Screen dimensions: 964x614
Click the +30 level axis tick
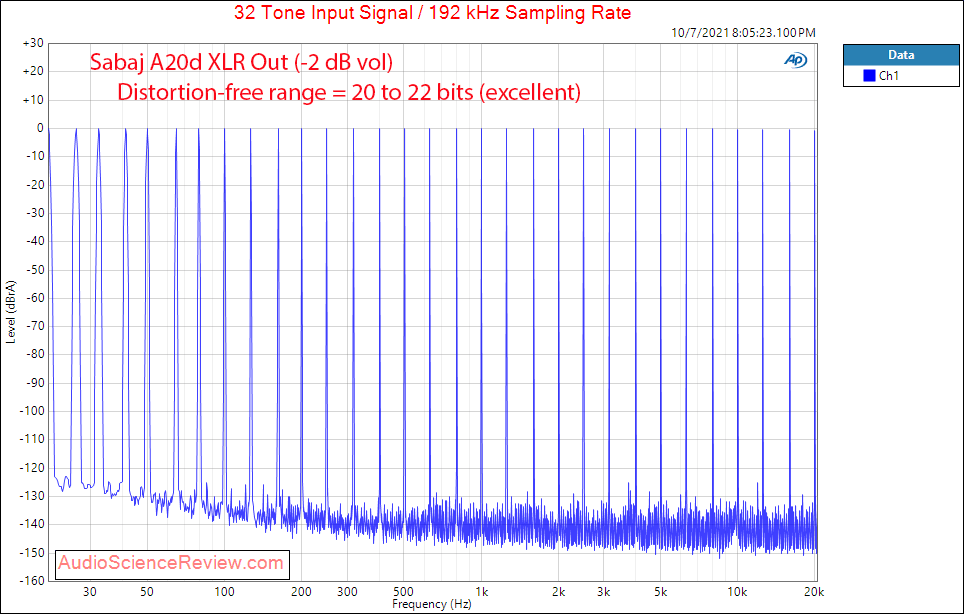tap(33, 44)
